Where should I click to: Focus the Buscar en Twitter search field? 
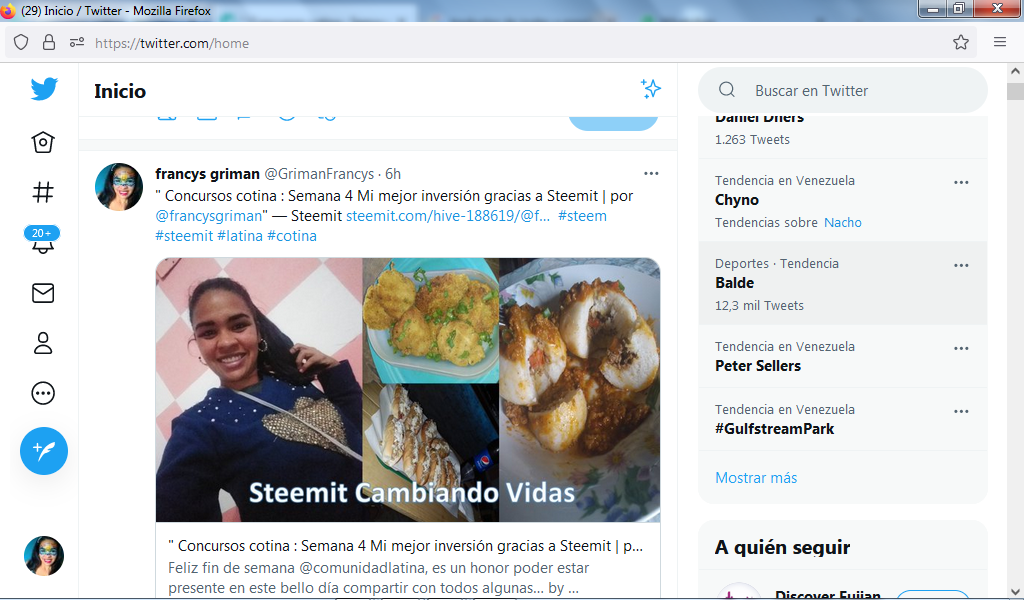(842, 90)
